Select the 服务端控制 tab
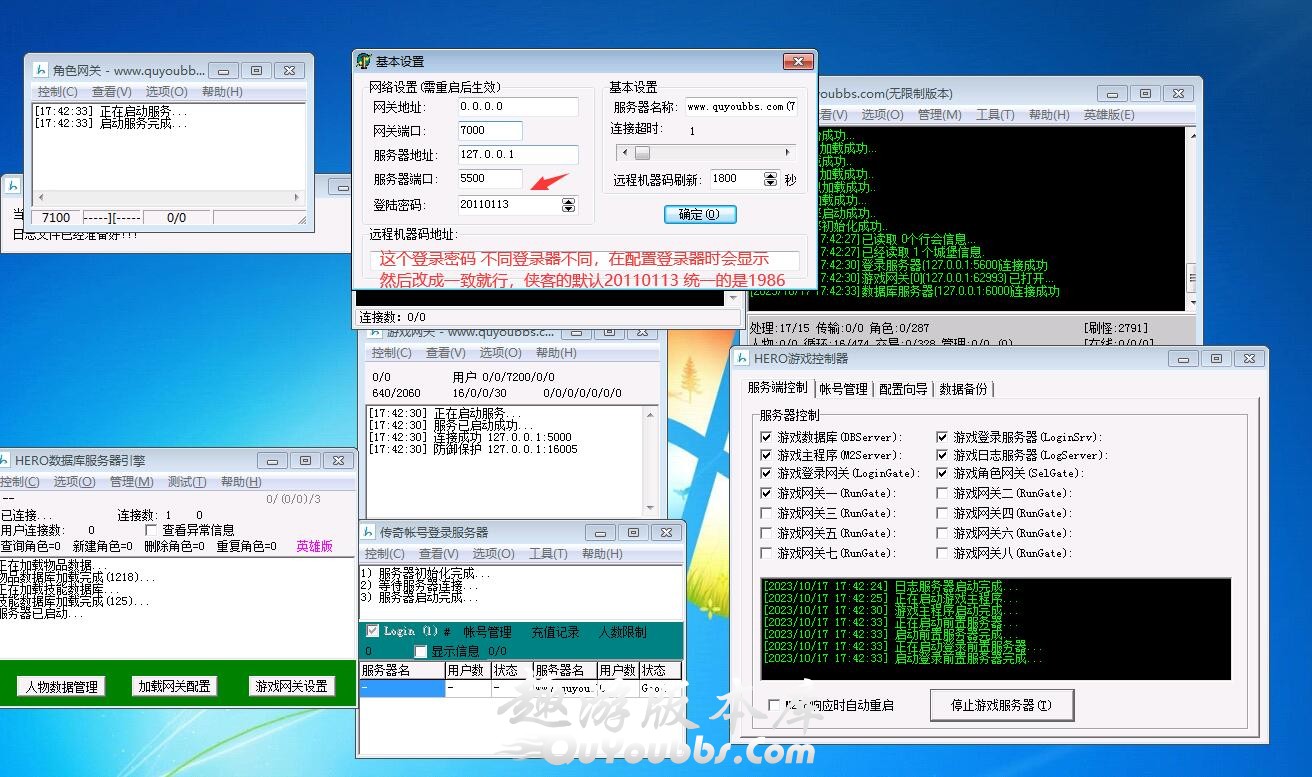Screen dimensions: 1312x777 coord(777,388)
